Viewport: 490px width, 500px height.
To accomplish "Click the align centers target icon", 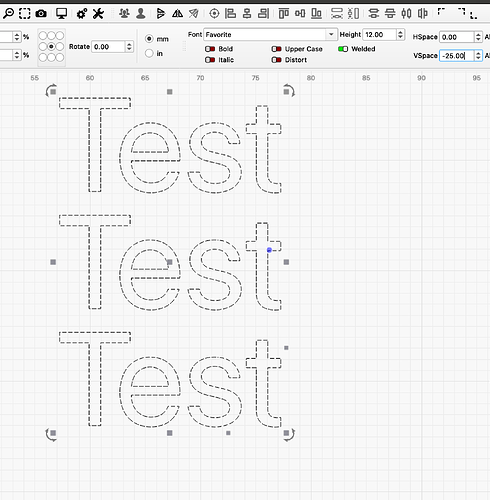I will (214, 14).
